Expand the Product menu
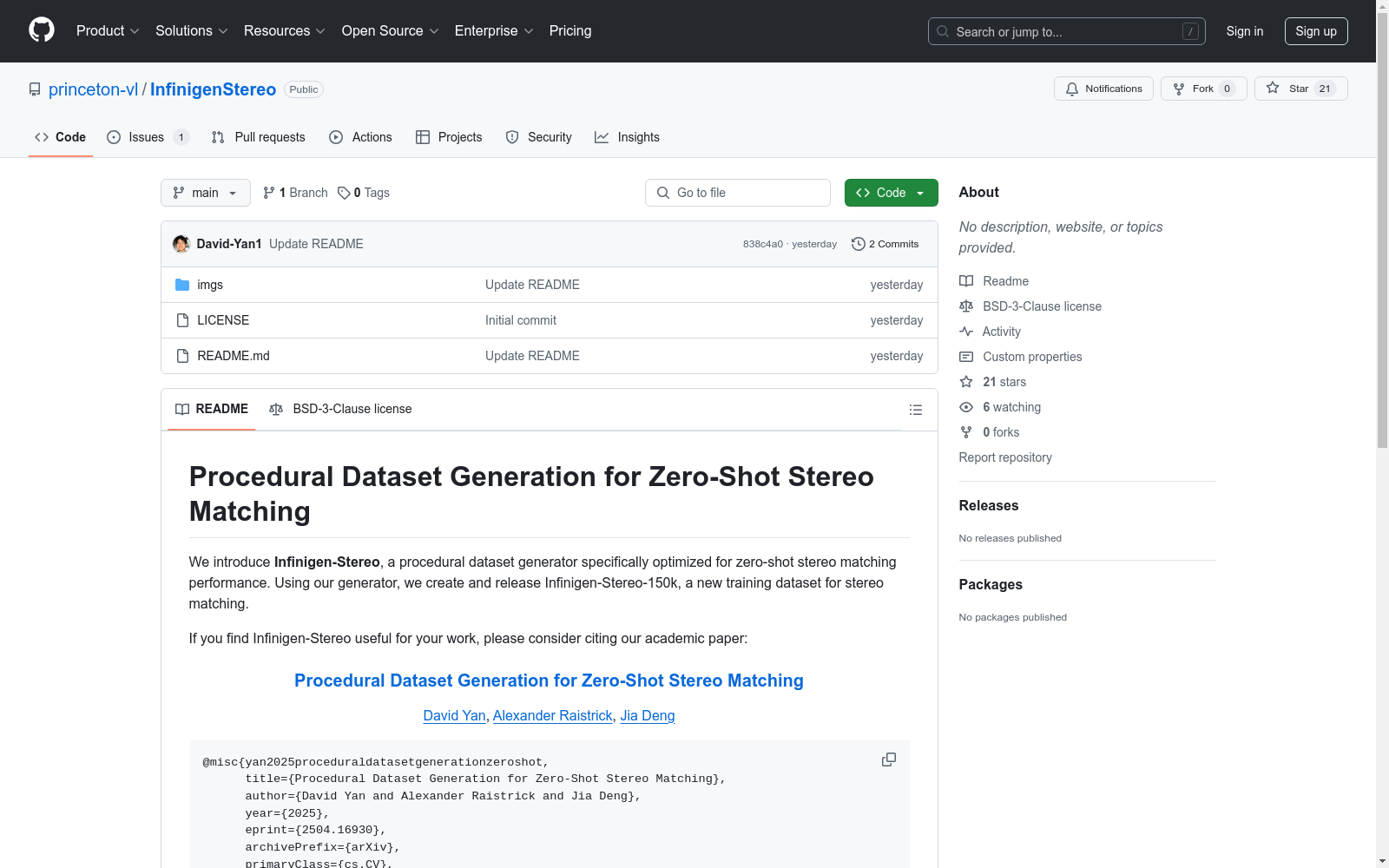The width and height of the screenshot is (1389, 868). [108, 31]
